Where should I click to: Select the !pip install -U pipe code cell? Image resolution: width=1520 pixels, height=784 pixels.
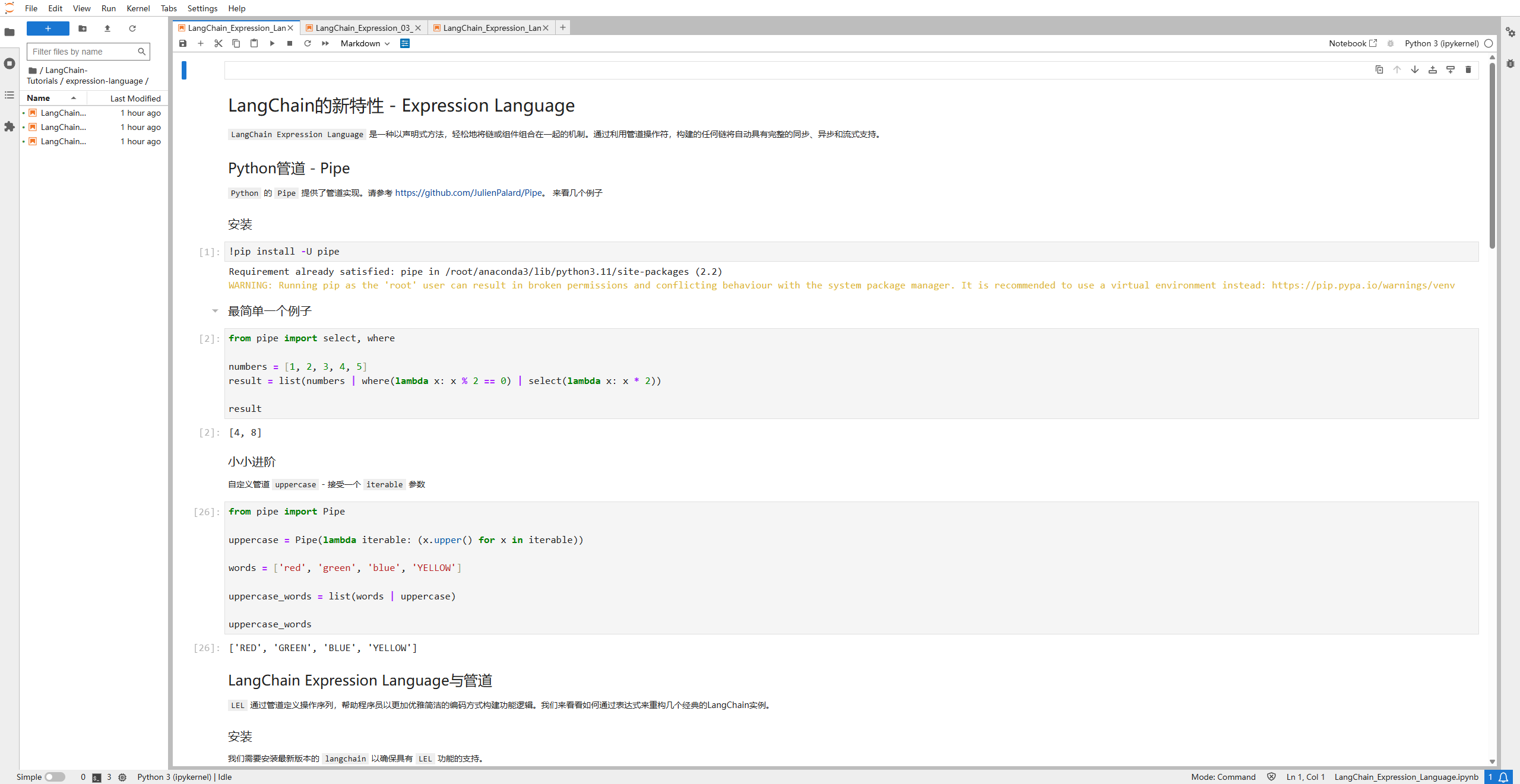point(851,251)
